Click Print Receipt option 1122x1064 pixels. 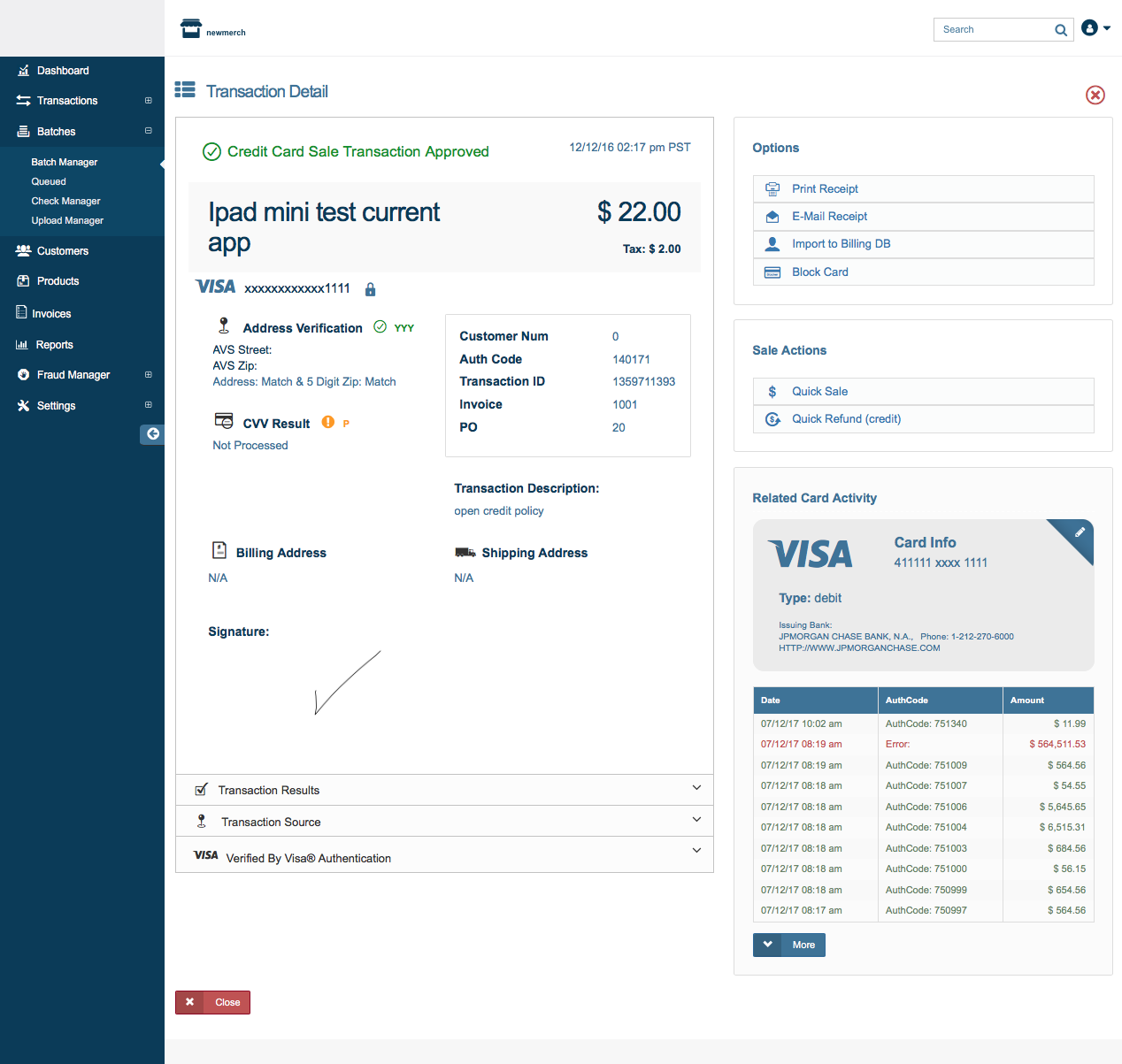[x=825, y=188]
